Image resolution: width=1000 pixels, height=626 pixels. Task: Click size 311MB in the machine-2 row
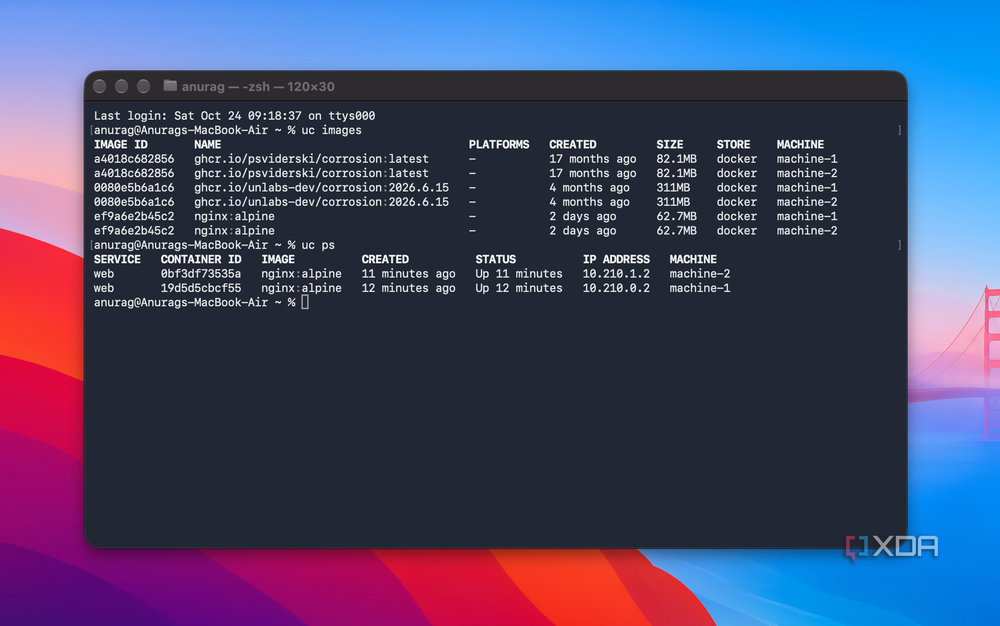click(x=673, y=202)
